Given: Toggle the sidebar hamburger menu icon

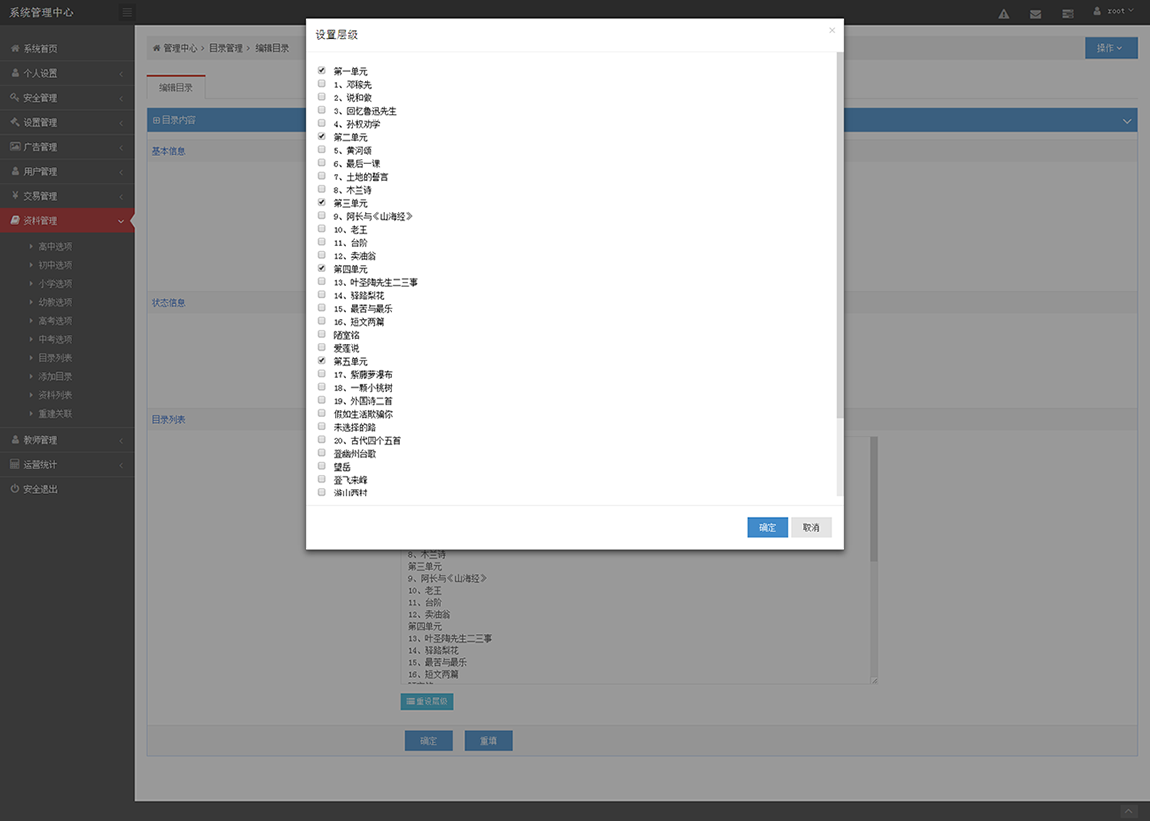Looking at the screenshot, I should coord(127,13).
